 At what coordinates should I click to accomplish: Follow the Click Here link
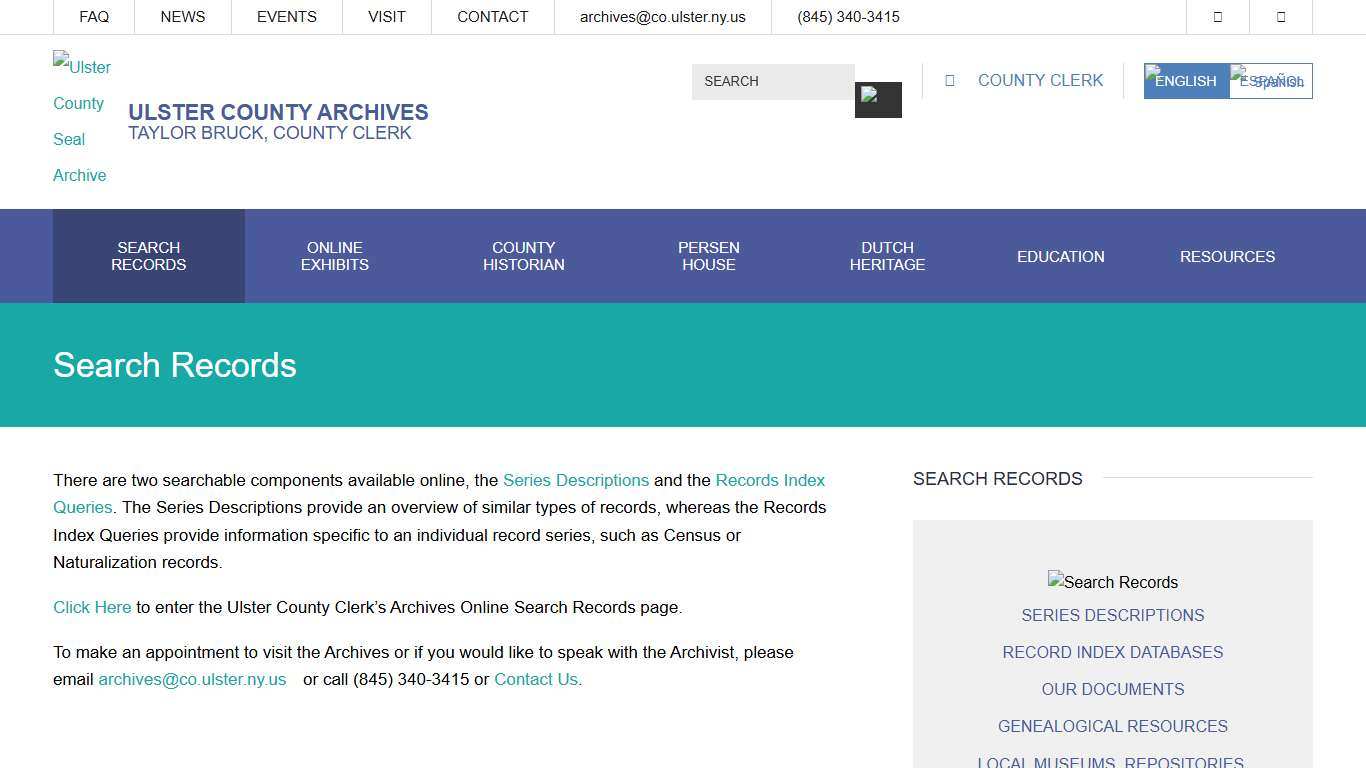coord(92,607)
